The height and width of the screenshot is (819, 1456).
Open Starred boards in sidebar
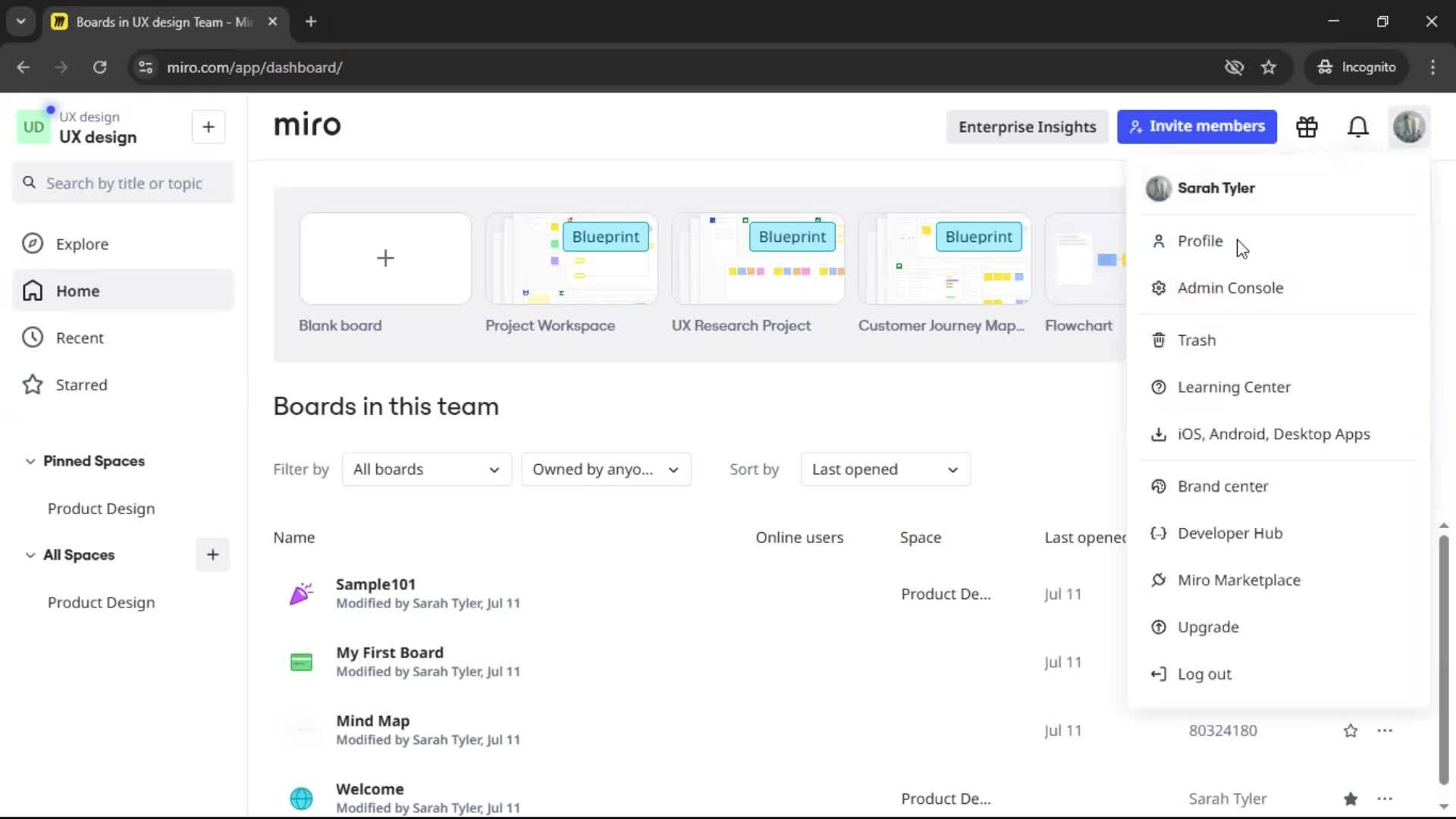tap(123, 384)
